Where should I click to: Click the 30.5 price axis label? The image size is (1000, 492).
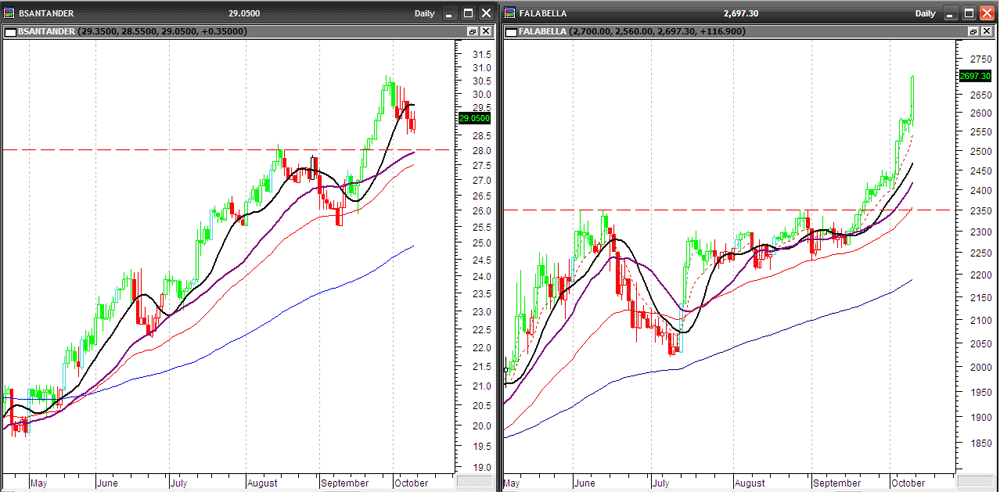pos(481,80)
